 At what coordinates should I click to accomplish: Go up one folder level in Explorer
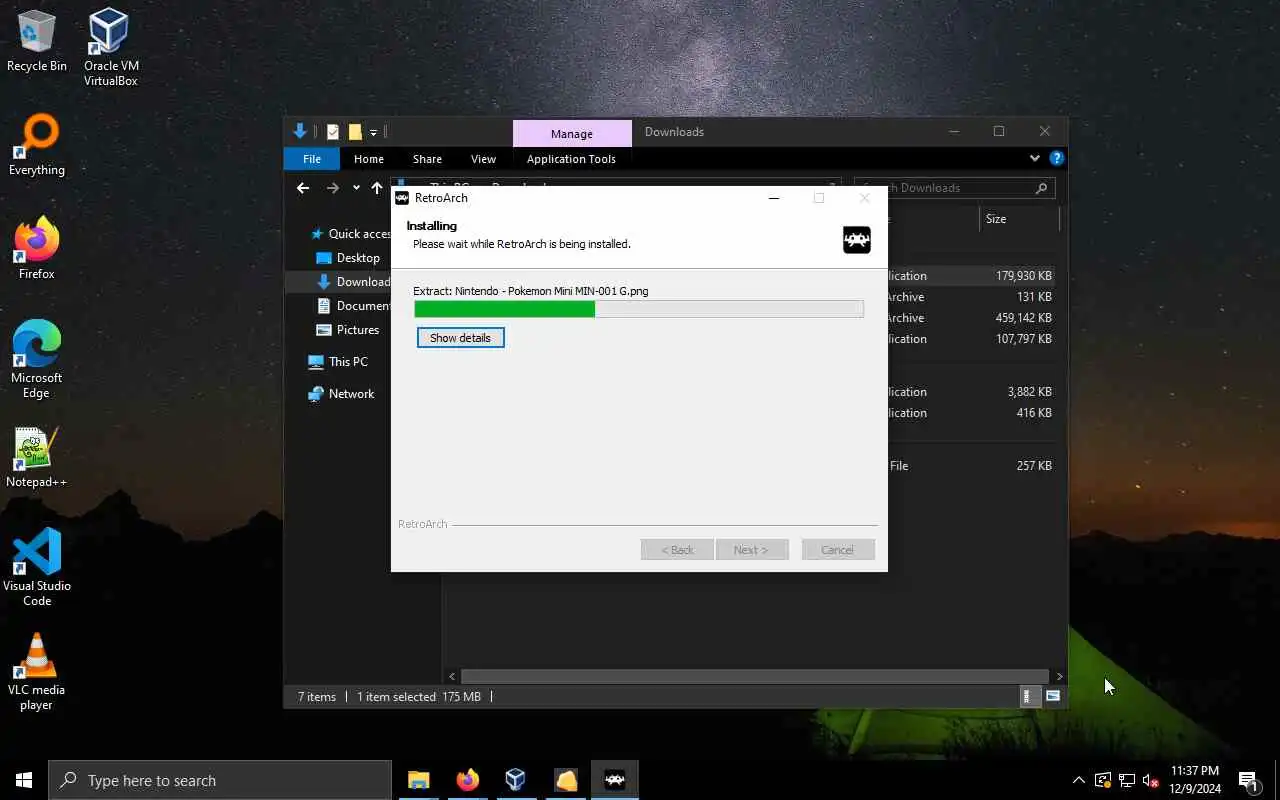tap(377, 188)
